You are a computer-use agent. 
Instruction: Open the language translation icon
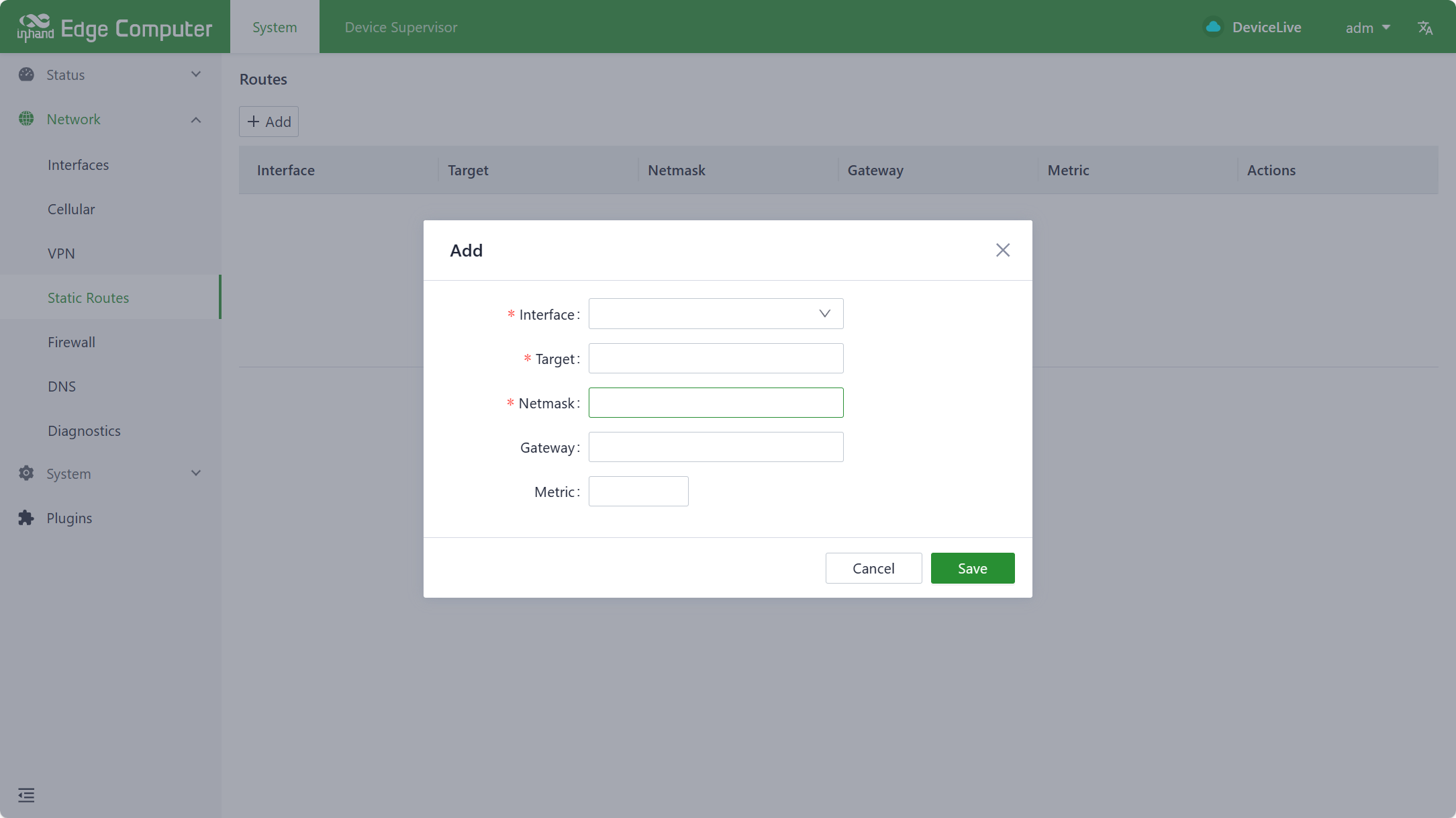click(1425, 28)
